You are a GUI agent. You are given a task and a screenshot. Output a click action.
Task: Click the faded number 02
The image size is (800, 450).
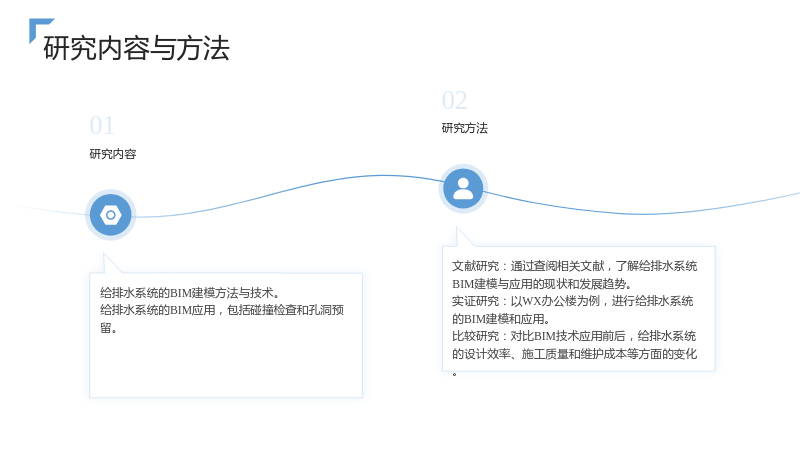pyautogui.click(x=455, y=101)
